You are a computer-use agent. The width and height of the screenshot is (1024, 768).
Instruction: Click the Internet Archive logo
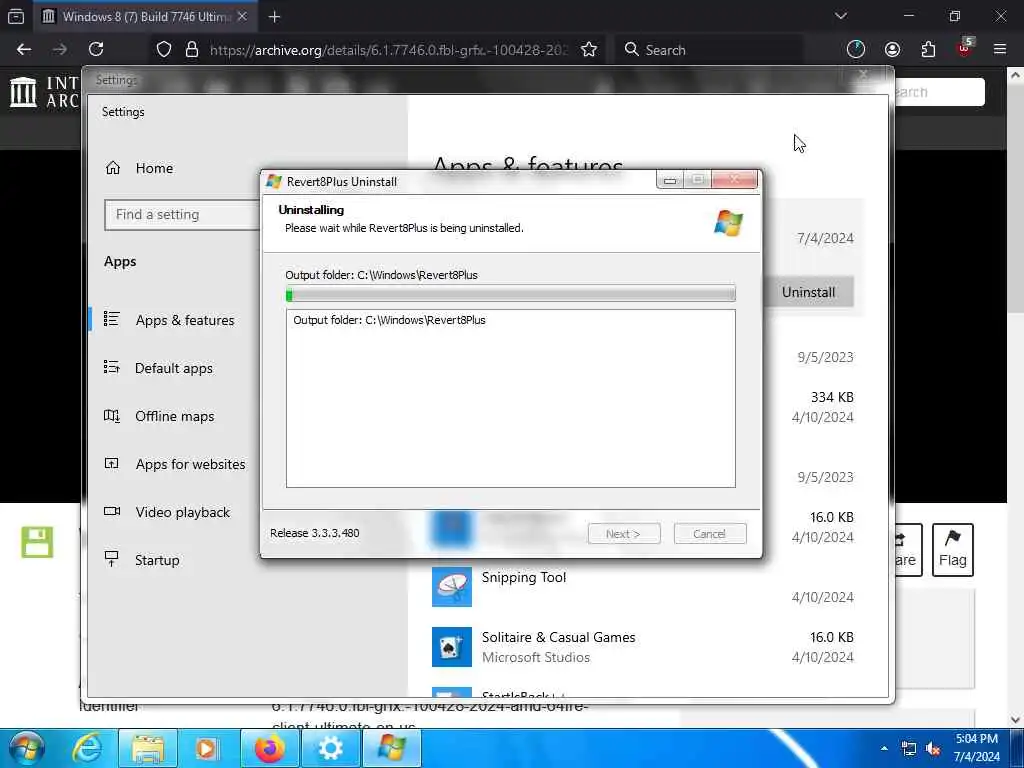(x=43, y=92)
